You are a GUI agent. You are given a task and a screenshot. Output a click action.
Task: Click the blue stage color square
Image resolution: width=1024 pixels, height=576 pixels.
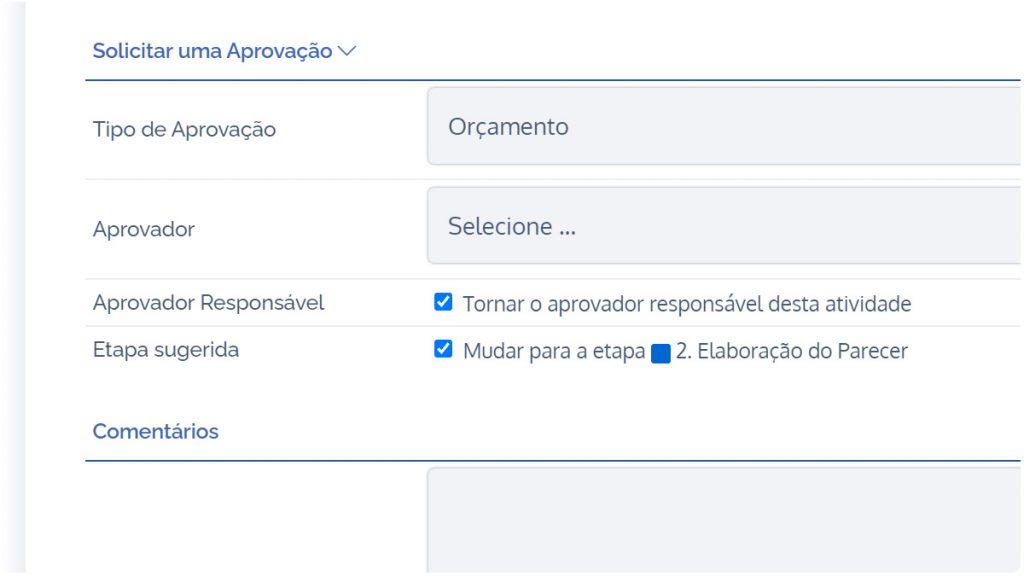click(661, 353)
